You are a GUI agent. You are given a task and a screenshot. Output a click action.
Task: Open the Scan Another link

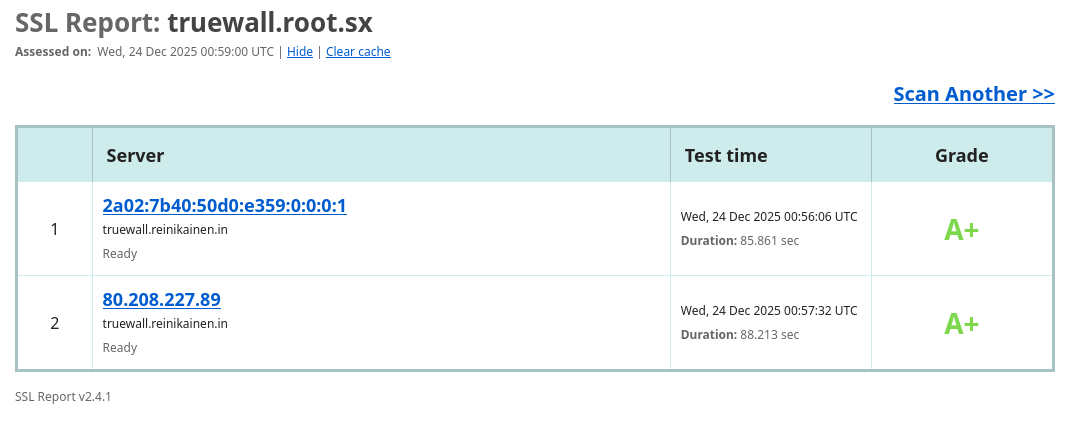coord(973,94)
